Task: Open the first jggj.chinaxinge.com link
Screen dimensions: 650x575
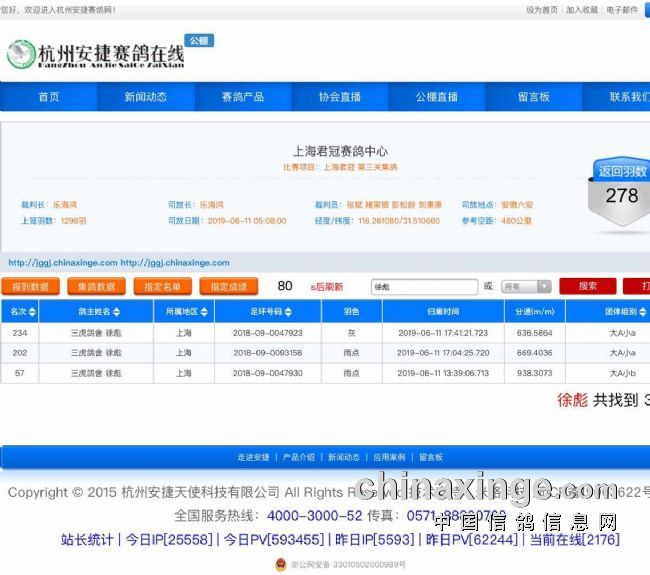Action: pos(63,263)
